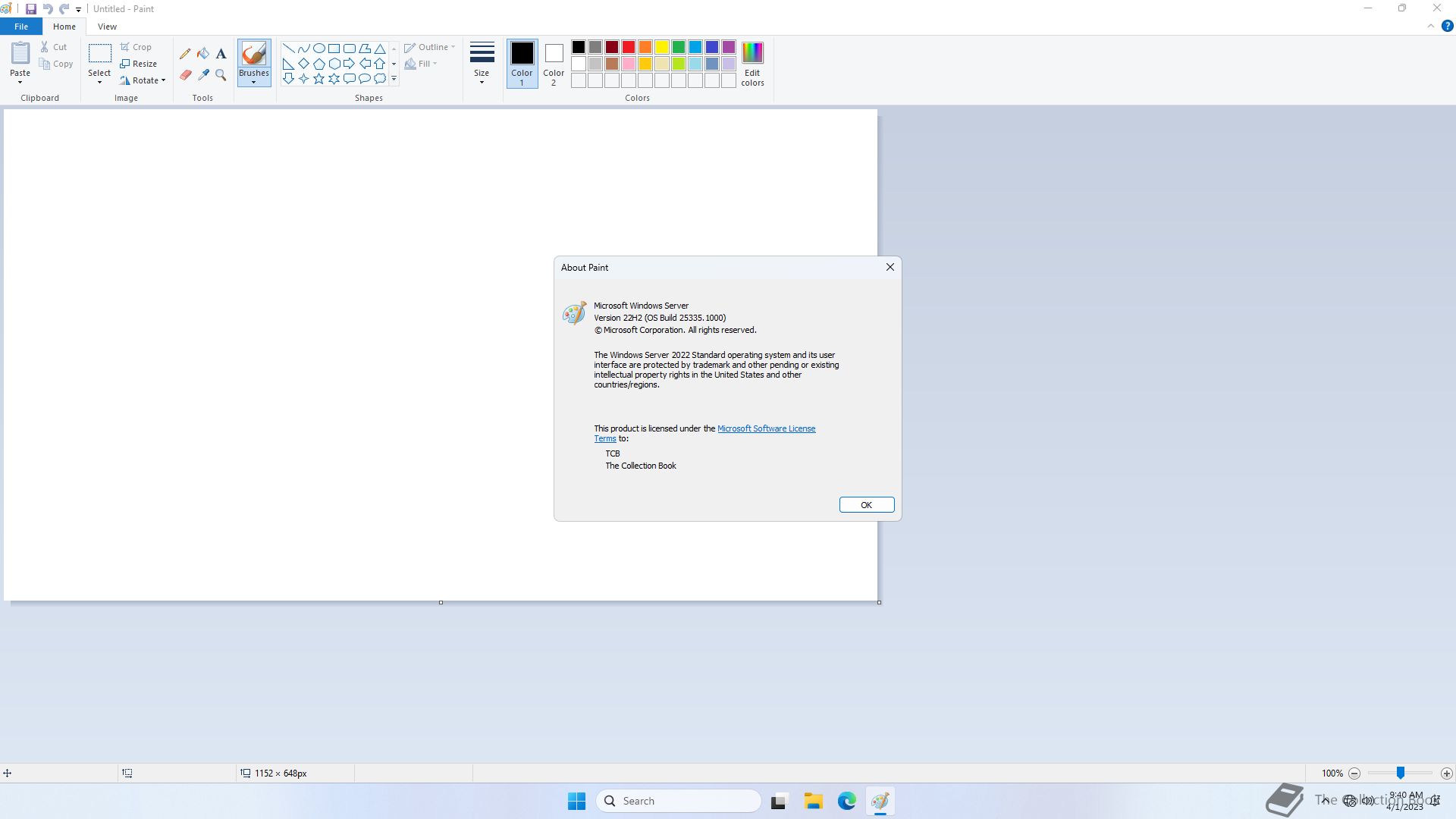Click the Copy command
Screen dimensions: 1456x819
[57, 64]
